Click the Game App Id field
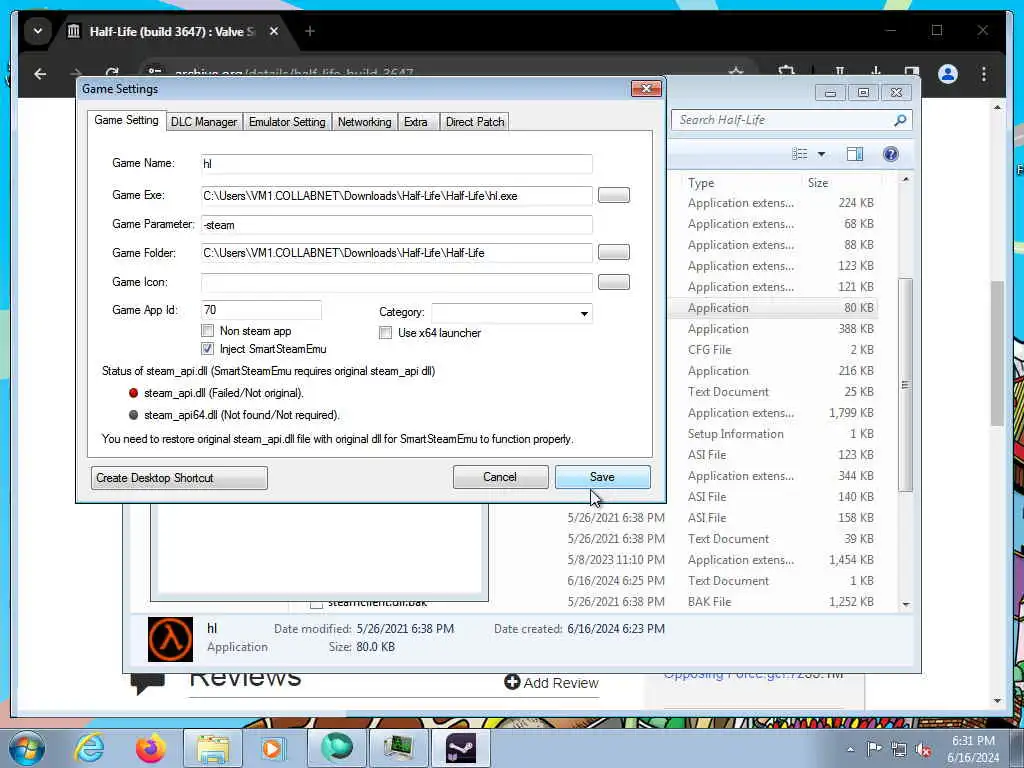 coord(261,310)
